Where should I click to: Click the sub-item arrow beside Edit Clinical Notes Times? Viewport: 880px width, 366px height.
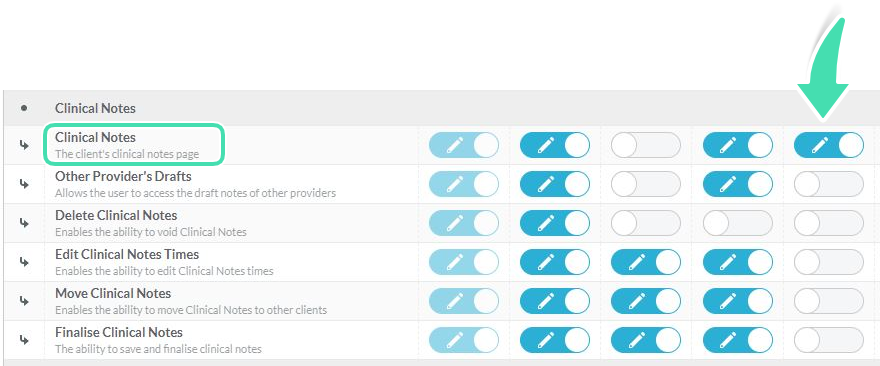coord(24,262)
